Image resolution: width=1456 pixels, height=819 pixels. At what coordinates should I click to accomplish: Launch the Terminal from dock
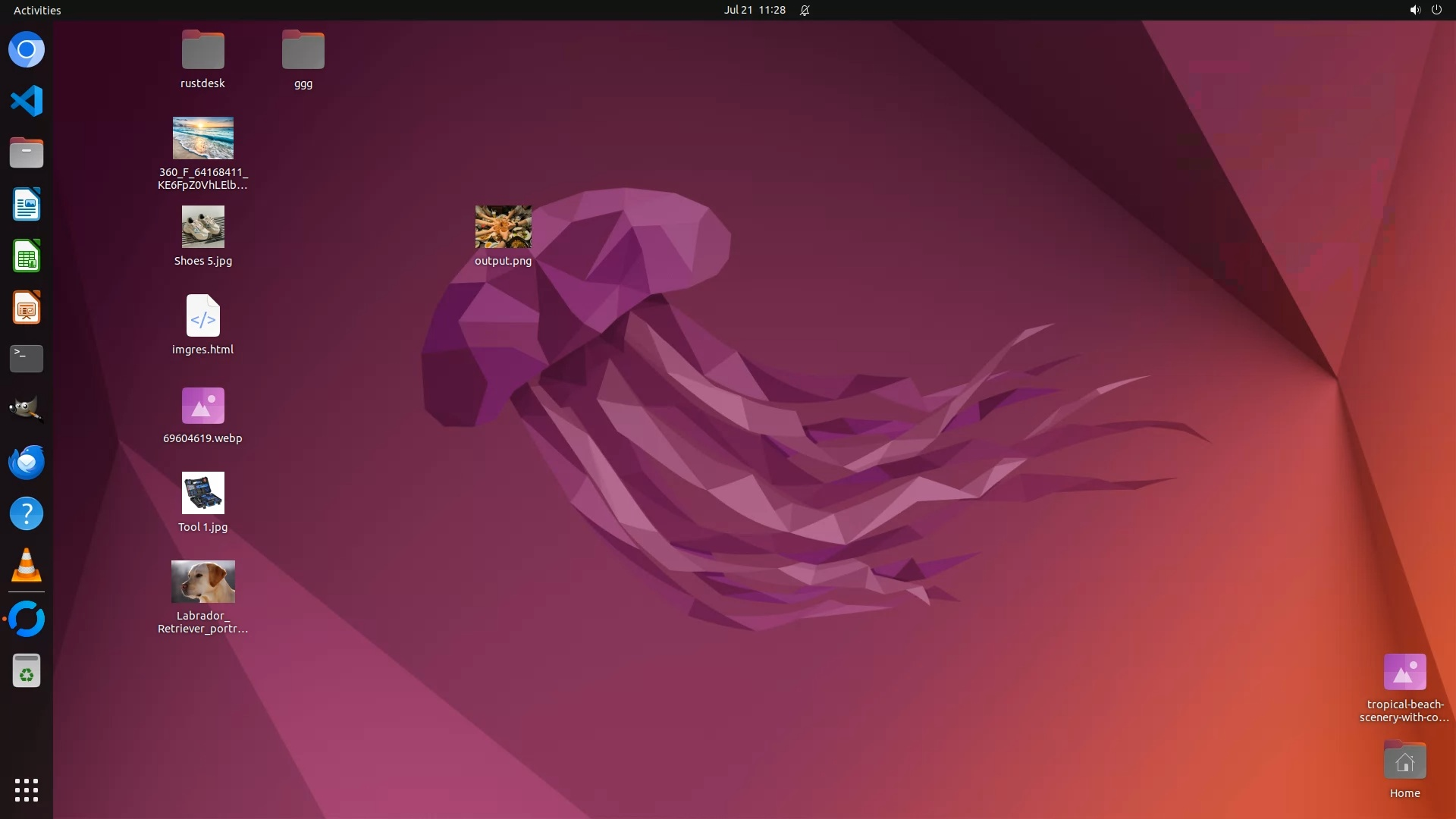point(27,358)
